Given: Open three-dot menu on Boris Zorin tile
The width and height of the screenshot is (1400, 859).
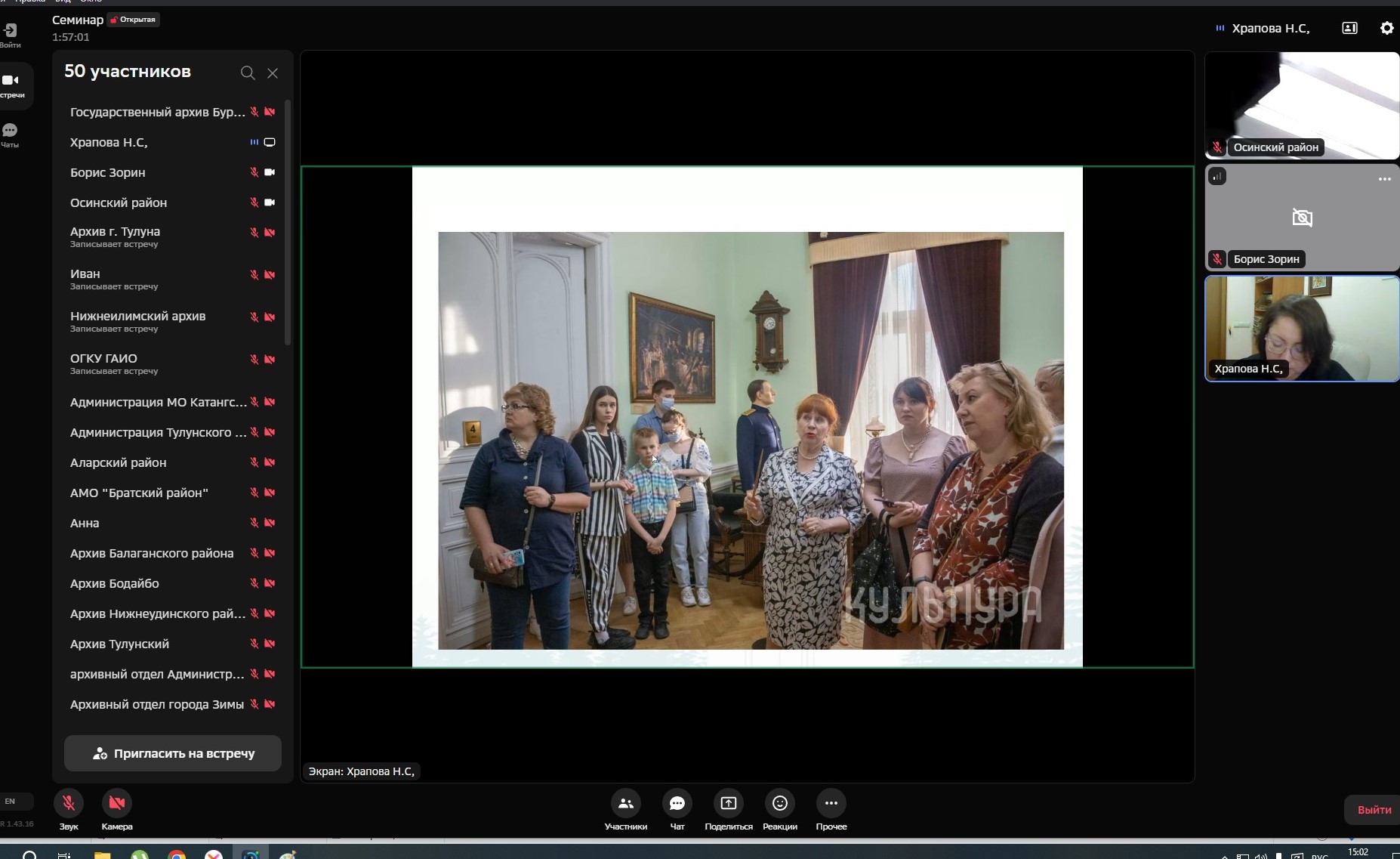Looking at the screenshot, I should [1384, 179].
